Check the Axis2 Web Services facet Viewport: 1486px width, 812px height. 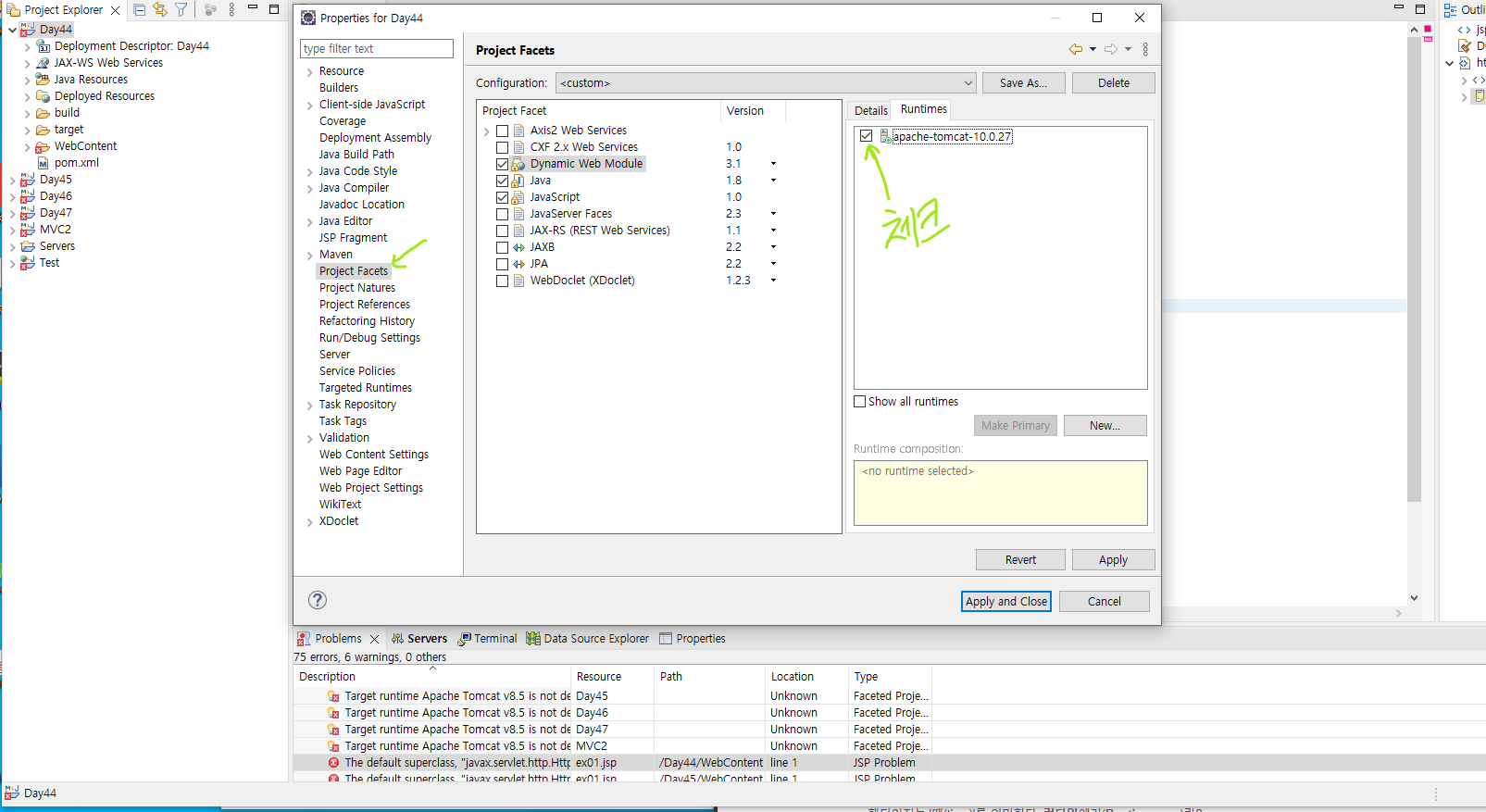pyautogui.click(x=502, y=131)
